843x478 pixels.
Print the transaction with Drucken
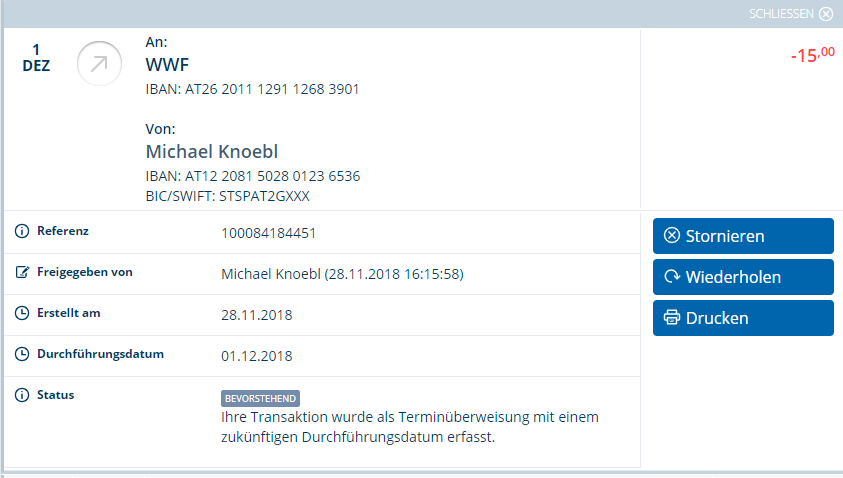click(x=743, y=318)
